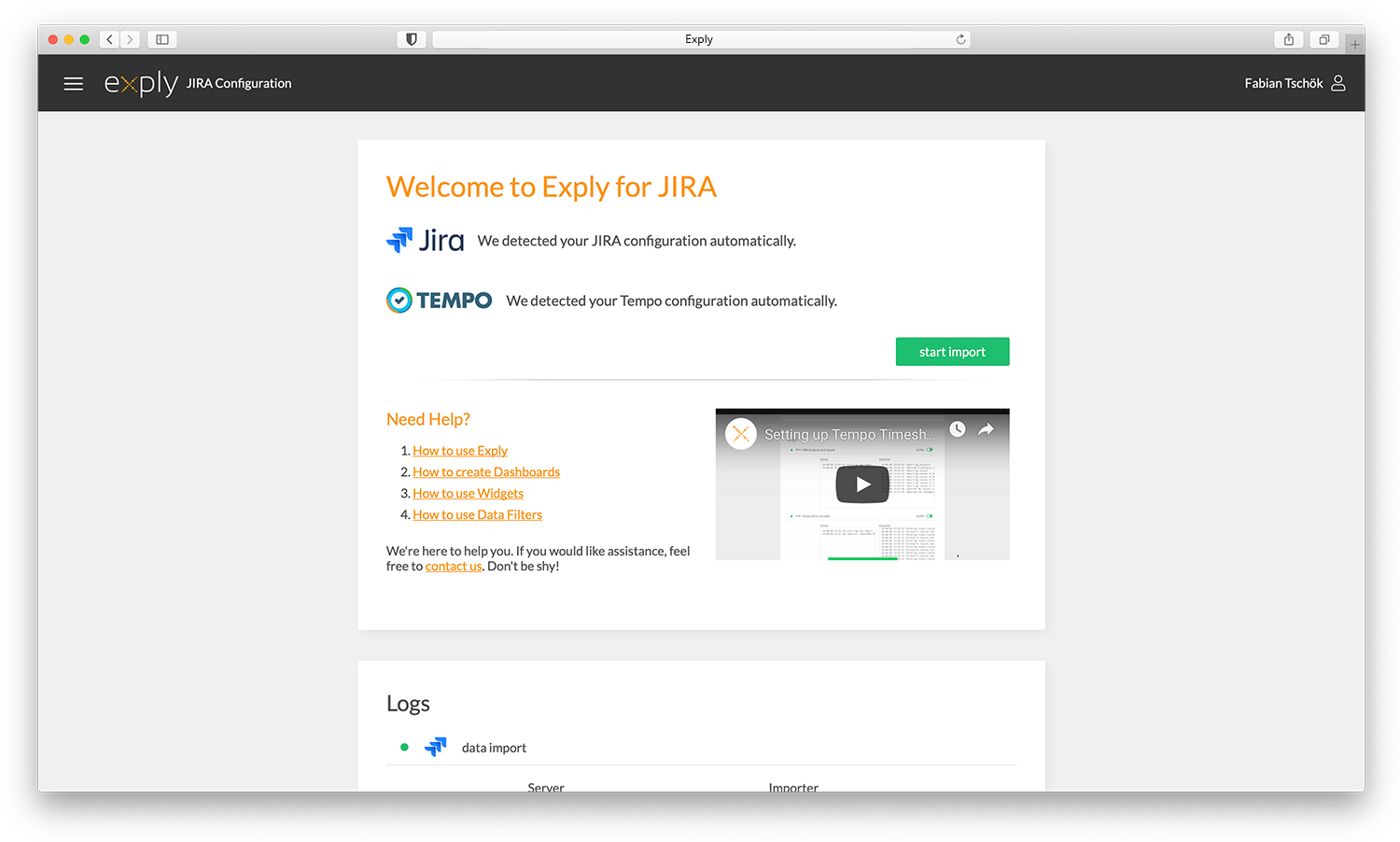Screen dimensions: 1400x842
Task: Toggle the Safari sidebar button
Action: click(x=162, y=39)
